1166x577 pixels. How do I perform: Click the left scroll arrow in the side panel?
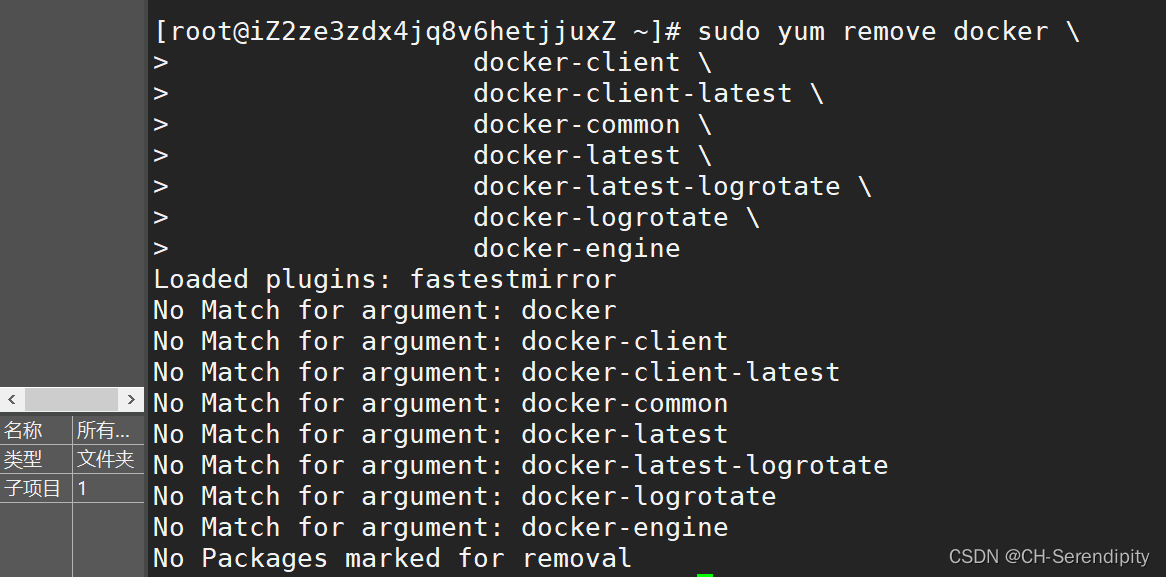[x=12, y=400]
